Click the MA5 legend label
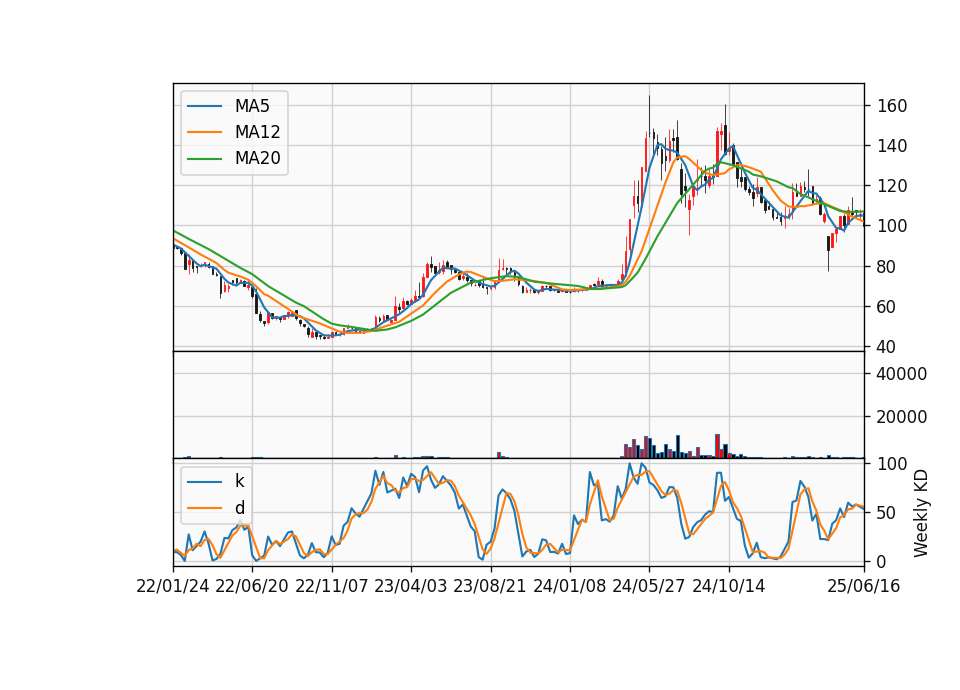Screen dimensions: 960x690 tap(252, 106)
